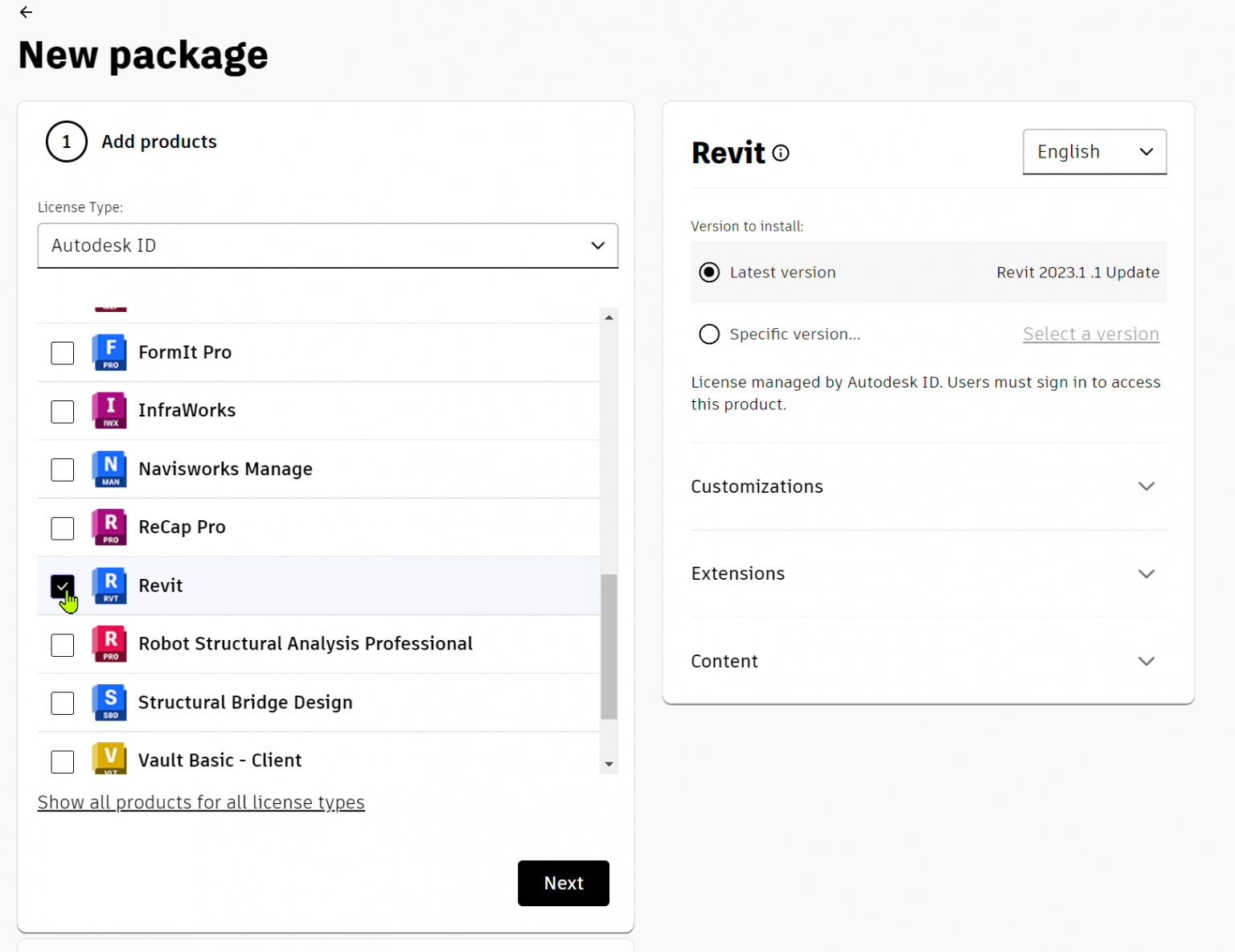Click the ReCap Pro product icon
Viewport: 1235px width, 952px height.
click(109, 527)
